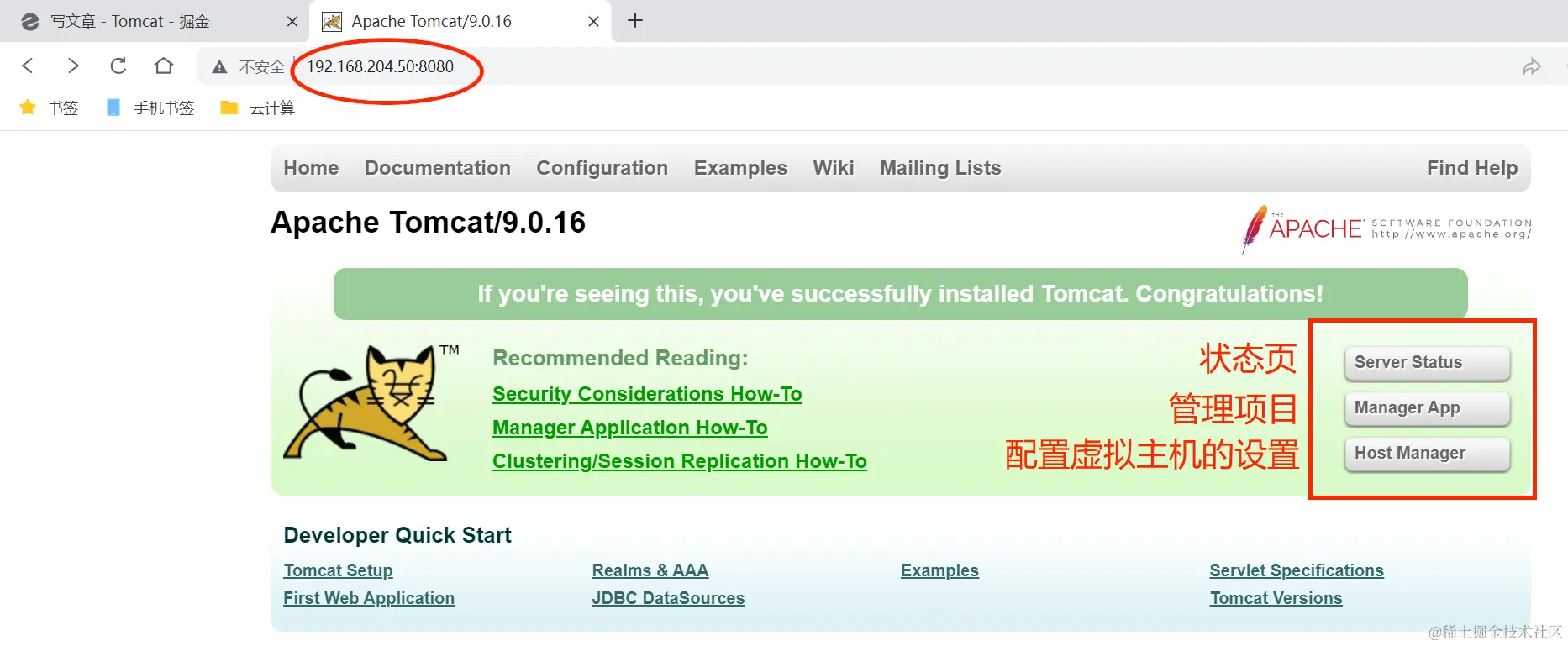The height and width of the screenshot is (646, 1568).
Task: Open the First Web Application link
Action: (369, 598)
